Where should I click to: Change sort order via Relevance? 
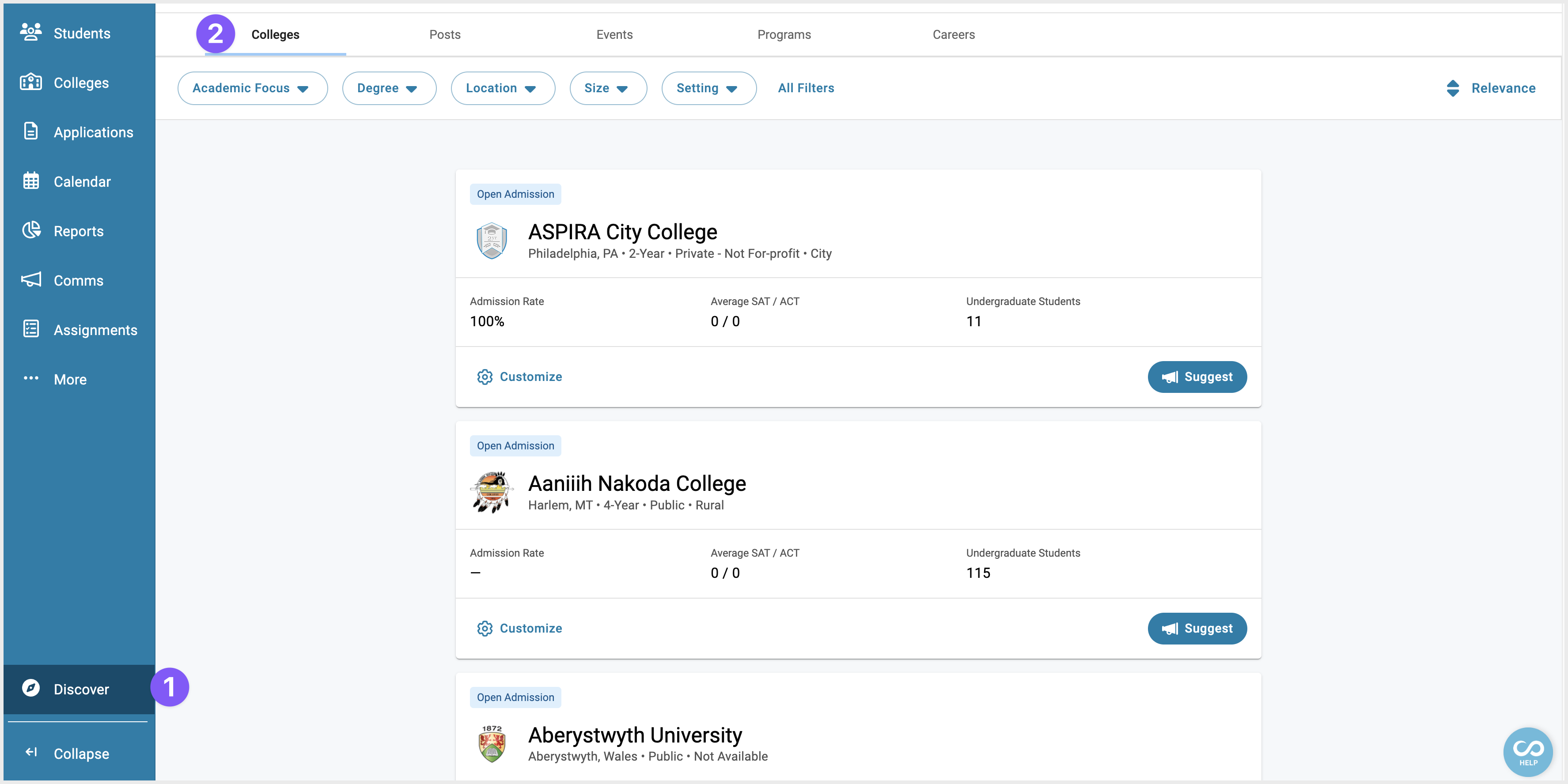coord(1491,88)
